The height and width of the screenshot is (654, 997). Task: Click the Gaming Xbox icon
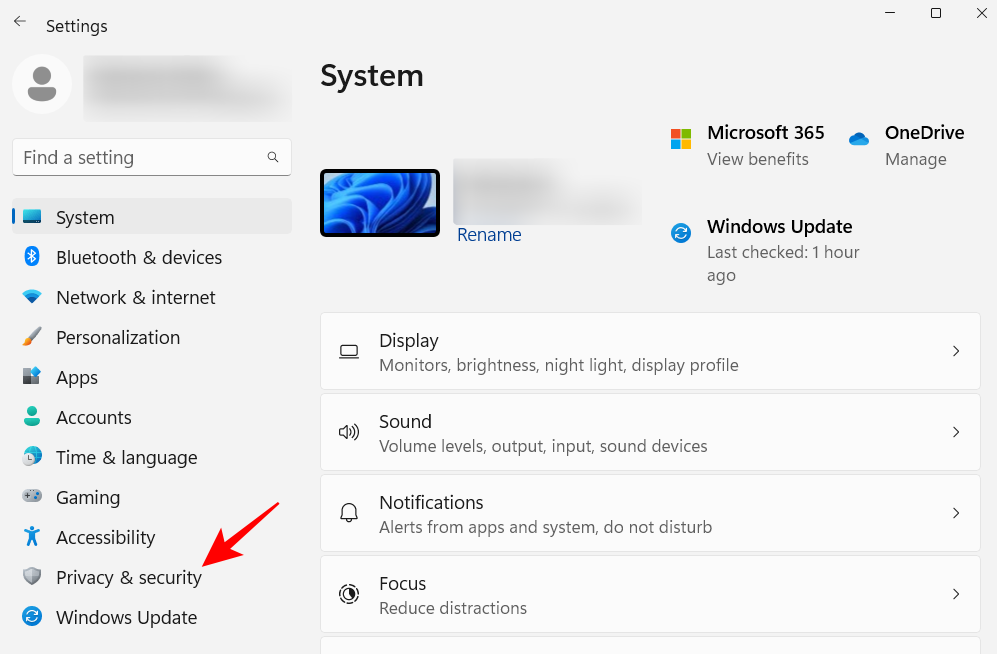tap(31, 497)
